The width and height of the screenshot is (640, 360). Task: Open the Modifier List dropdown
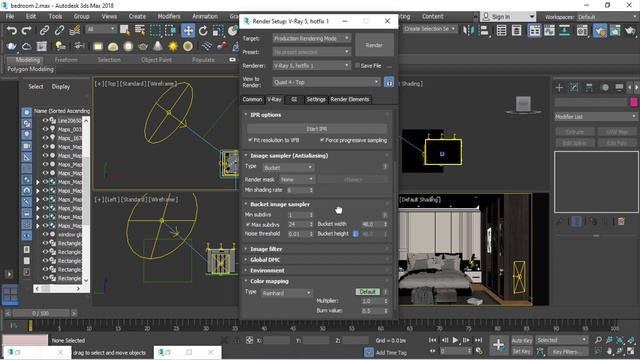click(x=596, y=117)
